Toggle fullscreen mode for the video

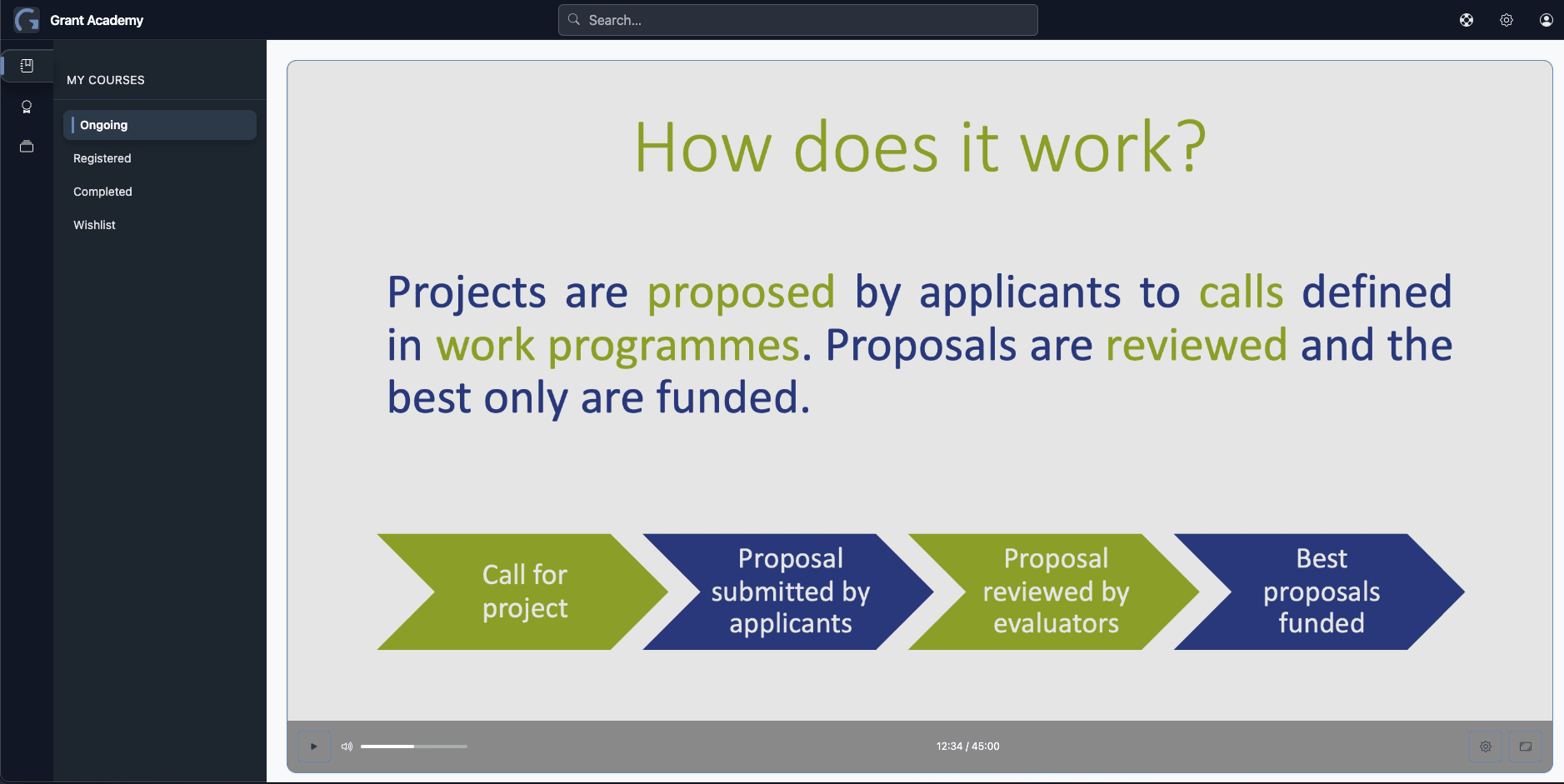coord(1526,747)
